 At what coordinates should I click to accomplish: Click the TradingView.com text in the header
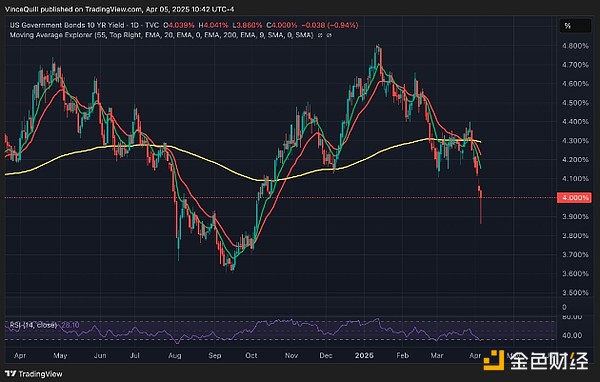pyautogui.click(x=112, y=9)
